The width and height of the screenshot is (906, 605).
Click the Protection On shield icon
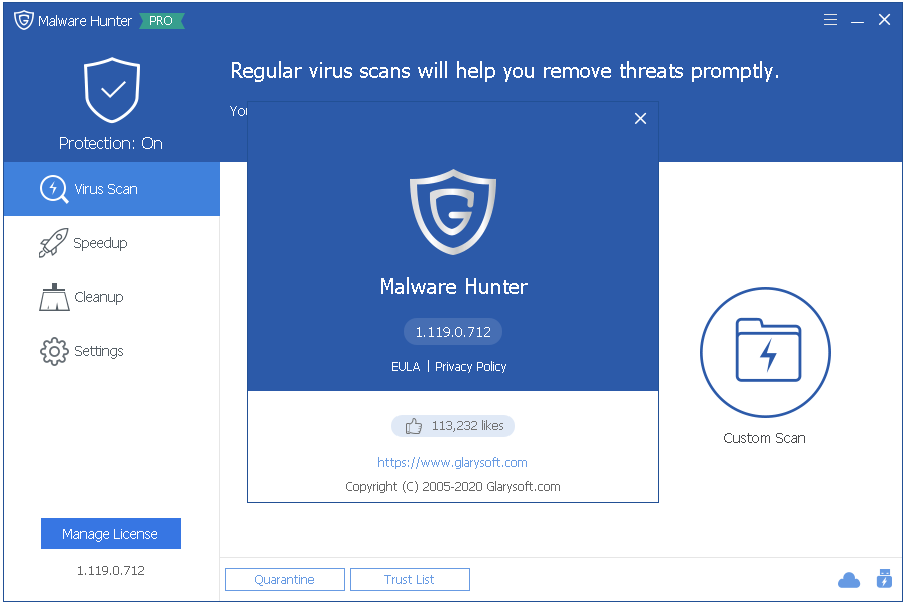coord(112,90)
